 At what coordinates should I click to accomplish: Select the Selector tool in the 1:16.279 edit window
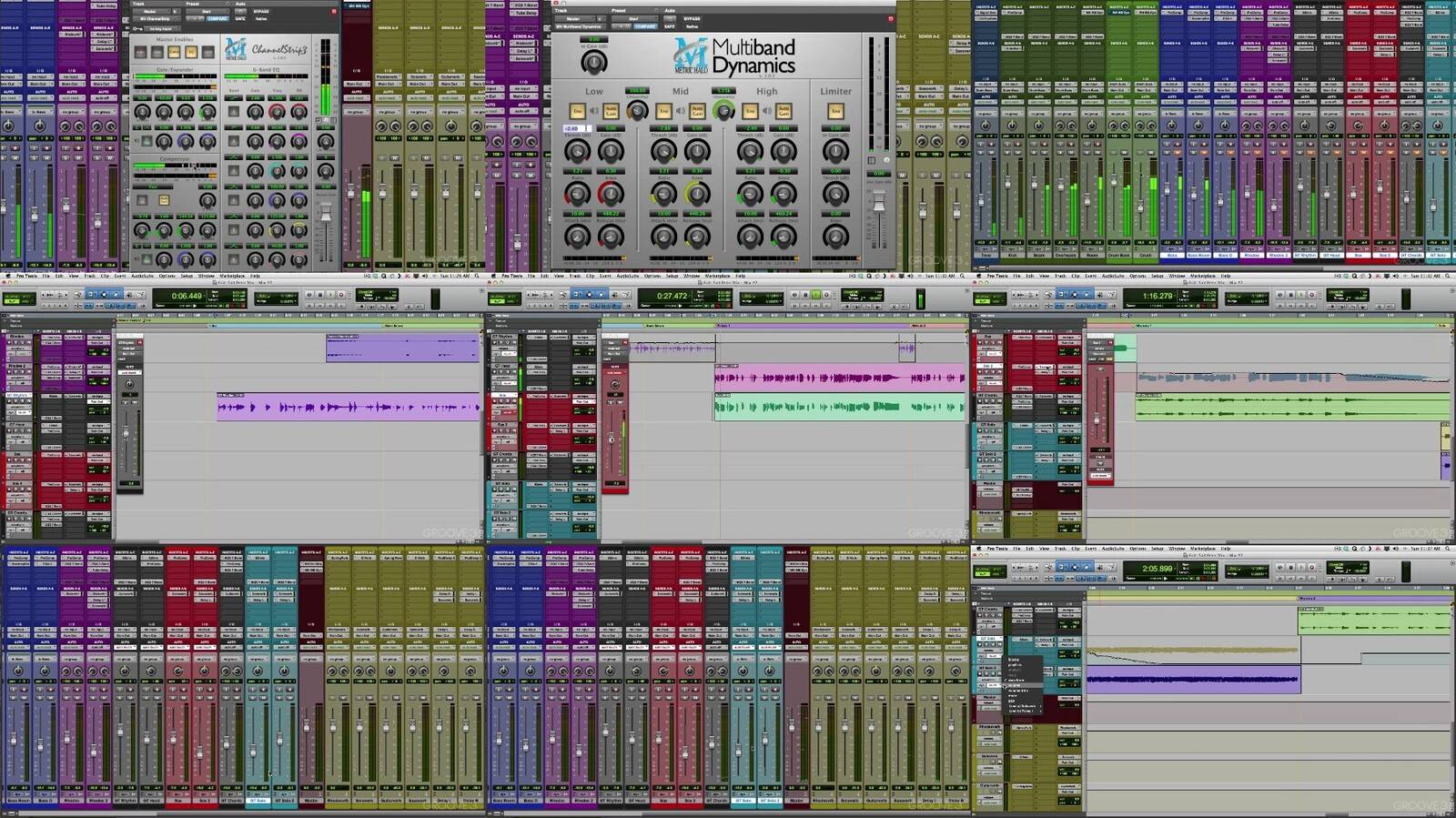[1074, 295]
